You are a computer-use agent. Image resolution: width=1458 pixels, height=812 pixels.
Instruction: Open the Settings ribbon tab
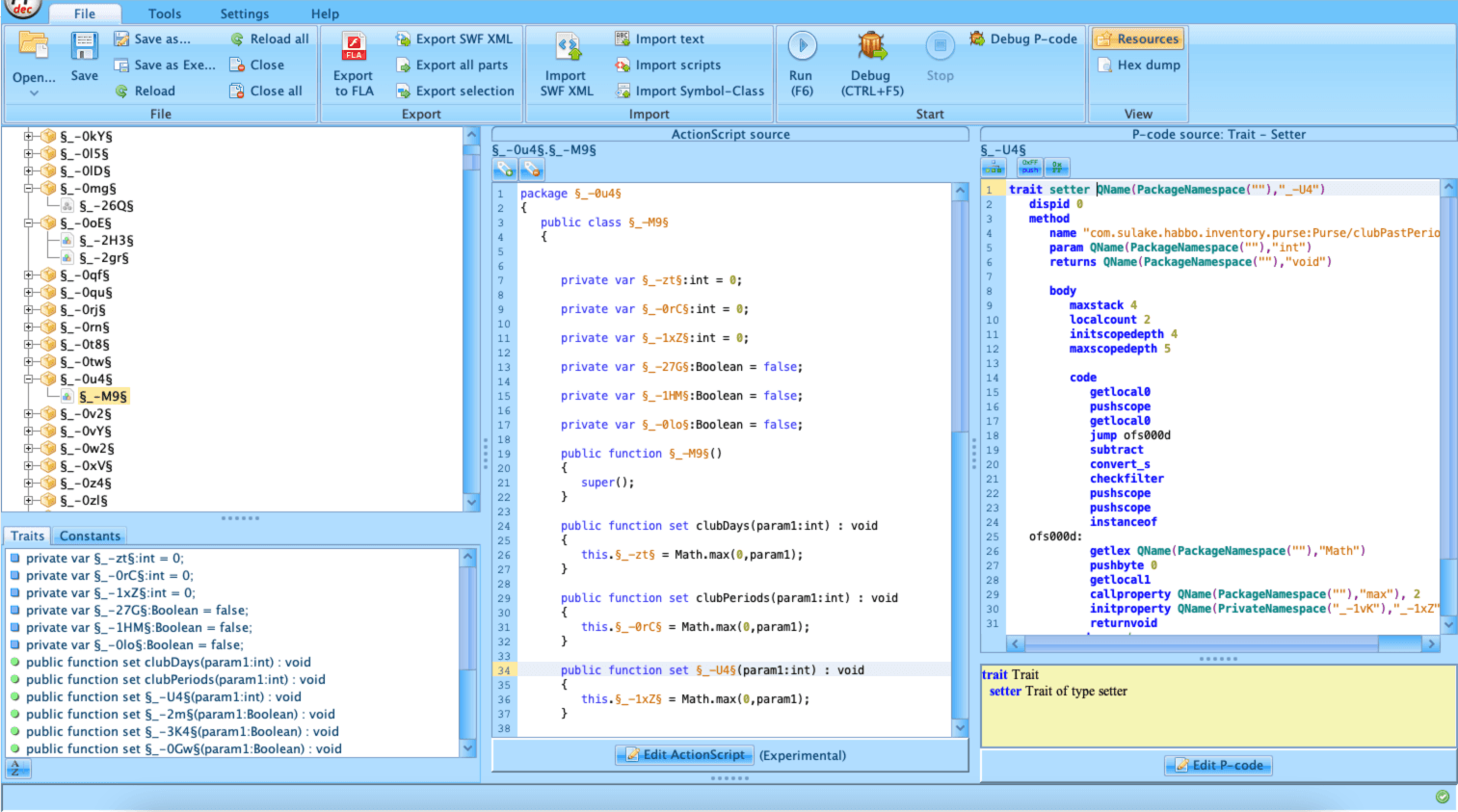point(245,13)
